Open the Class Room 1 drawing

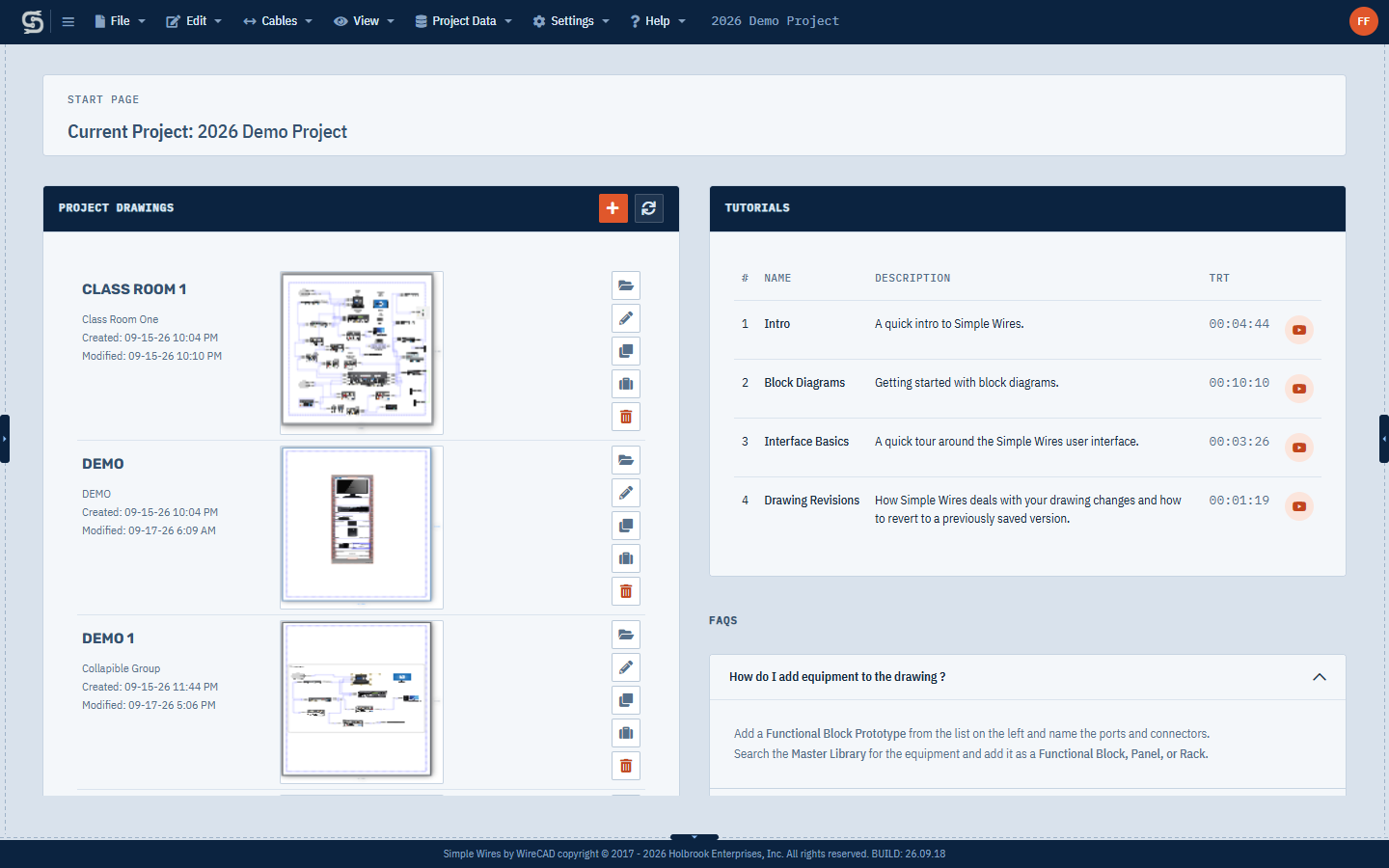(626, 285)
